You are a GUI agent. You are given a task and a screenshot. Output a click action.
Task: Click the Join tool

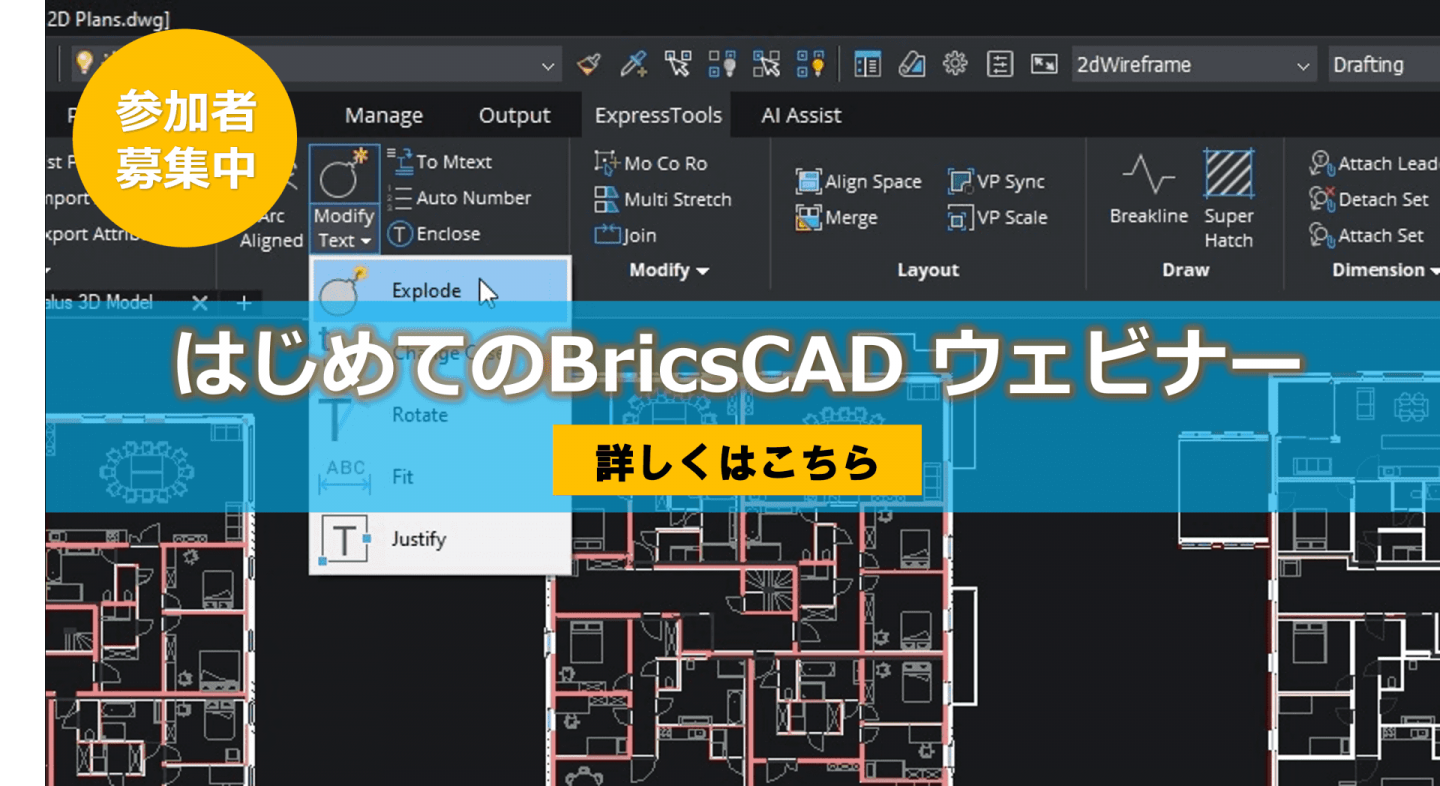[x=626, y=236]
